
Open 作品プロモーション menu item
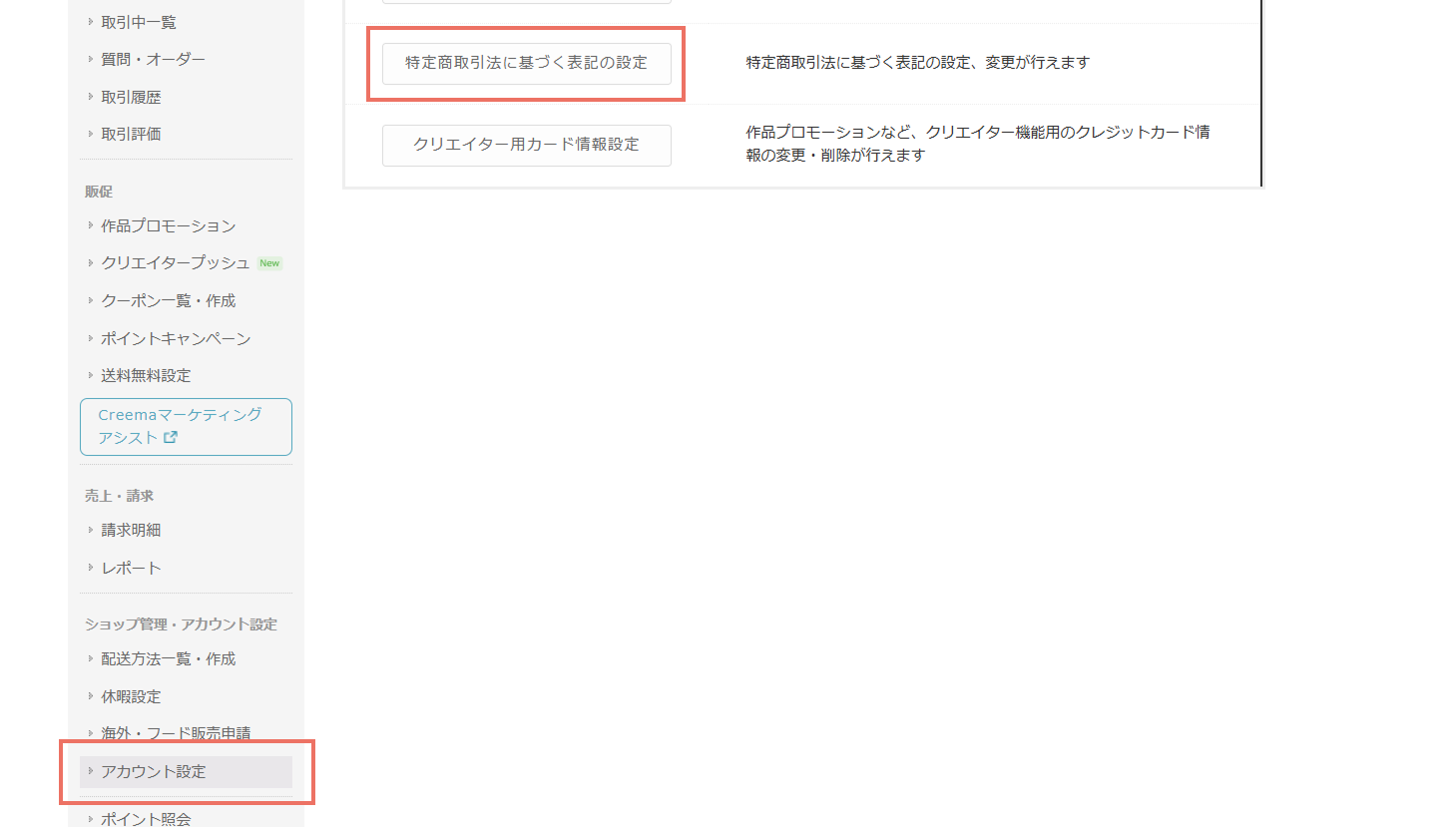coord(168,226)
